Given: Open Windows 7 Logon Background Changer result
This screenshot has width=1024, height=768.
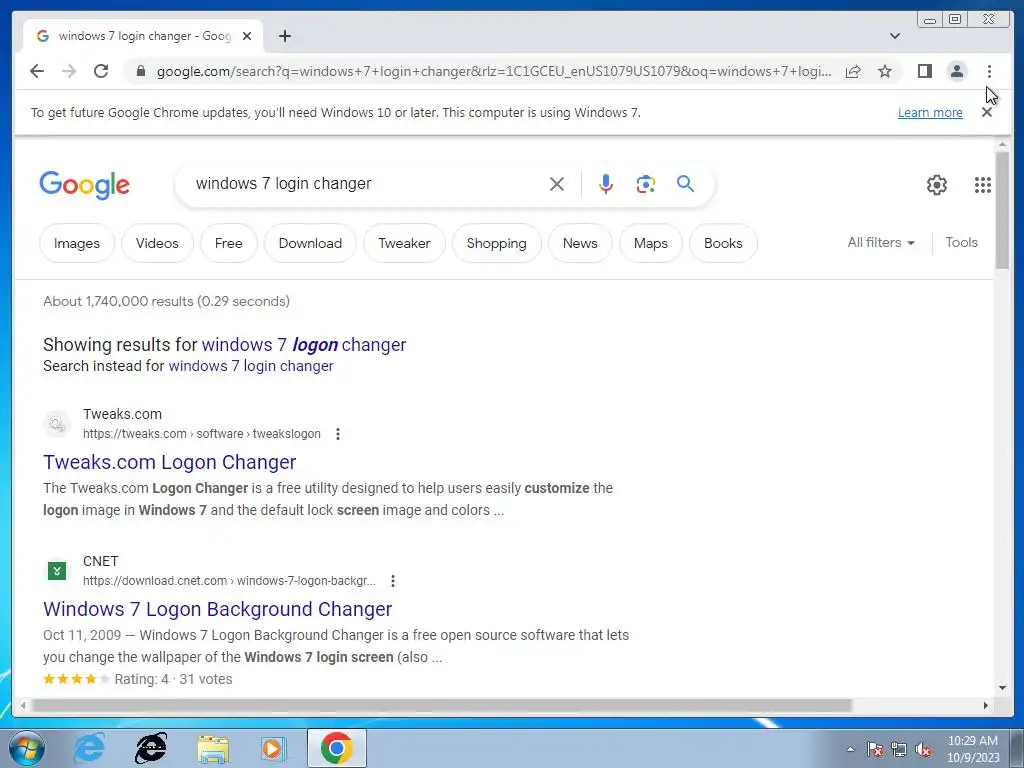Looking at the screenshot, I should click(217, 609).
